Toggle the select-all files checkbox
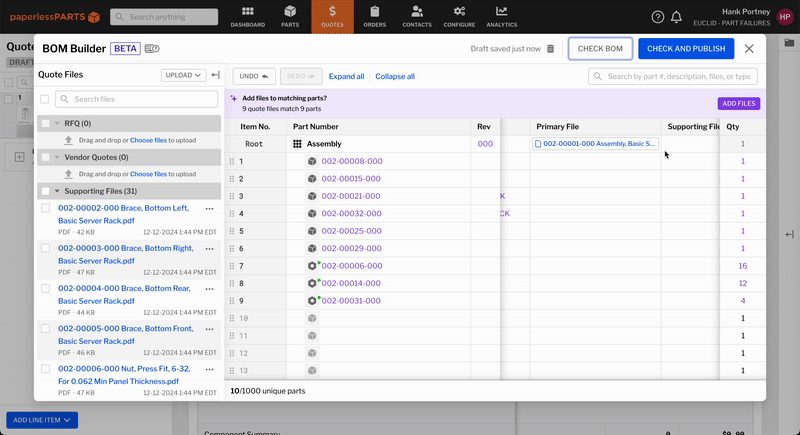 point(44,99)
